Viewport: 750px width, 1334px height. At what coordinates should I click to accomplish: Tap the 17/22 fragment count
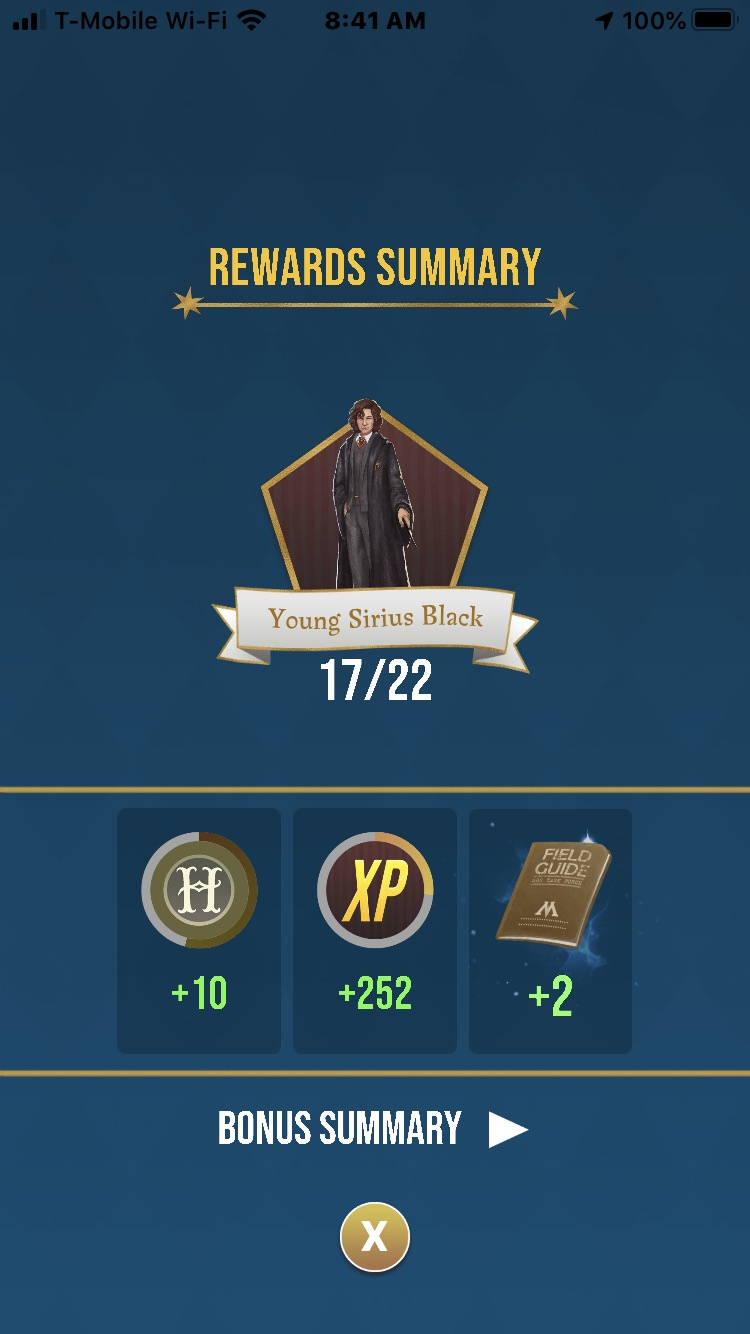tap(376, 682)
